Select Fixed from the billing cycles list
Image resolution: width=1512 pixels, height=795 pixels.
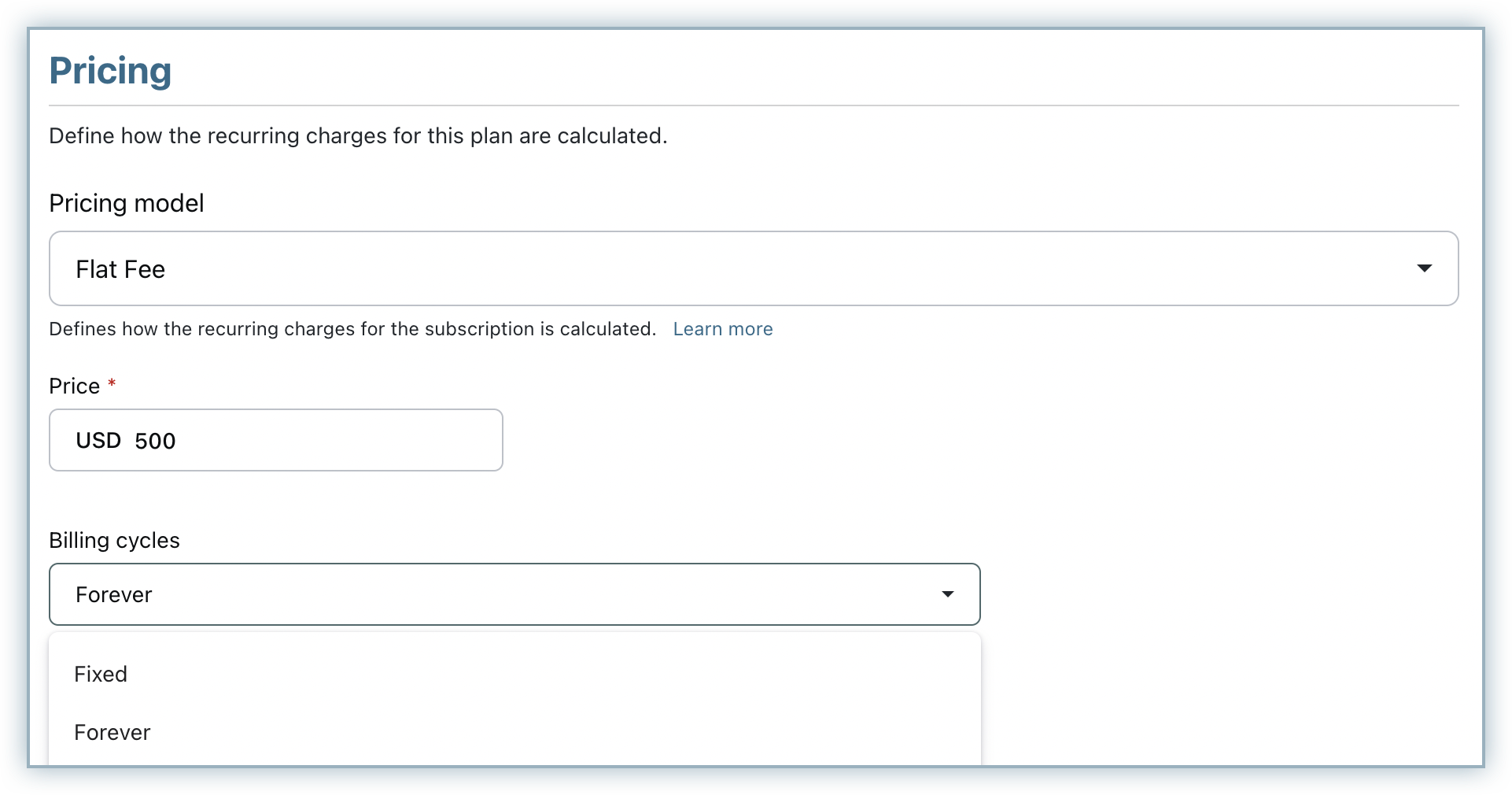[x=101, y=674]
